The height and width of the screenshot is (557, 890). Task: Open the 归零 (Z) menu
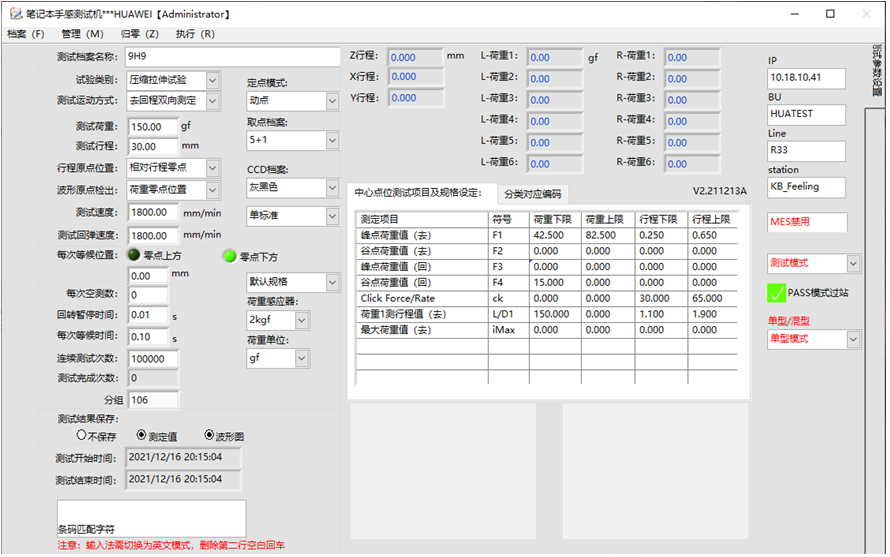coord(139,34)
